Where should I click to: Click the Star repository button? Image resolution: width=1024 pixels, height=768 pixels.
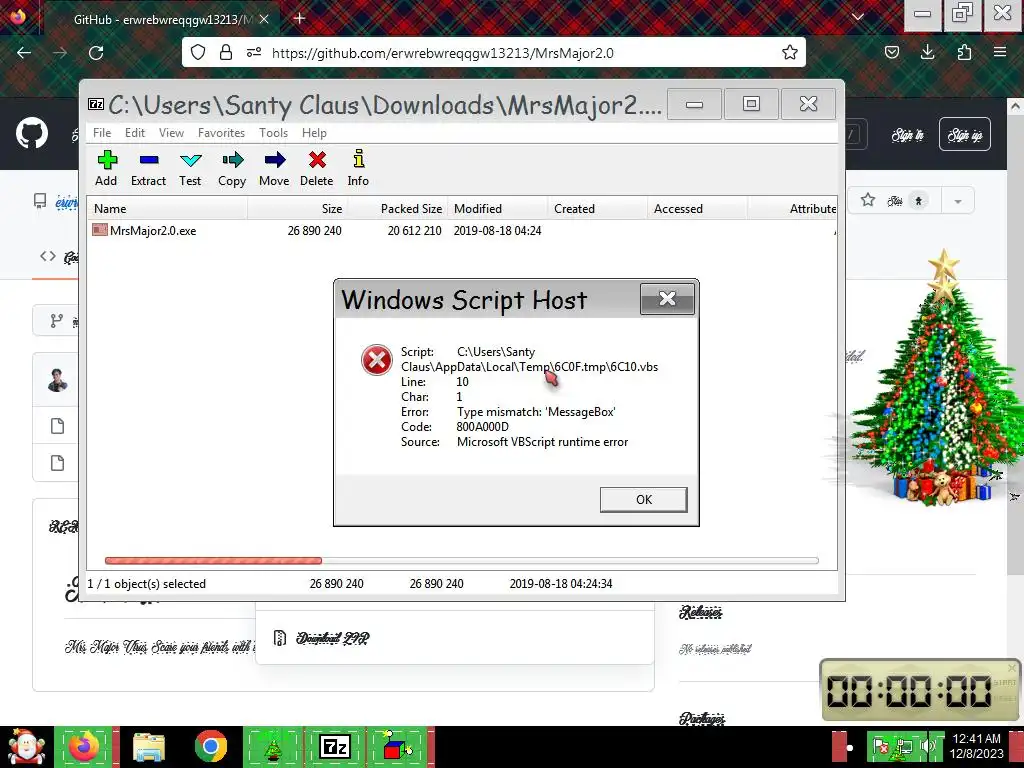coord(893,200)
